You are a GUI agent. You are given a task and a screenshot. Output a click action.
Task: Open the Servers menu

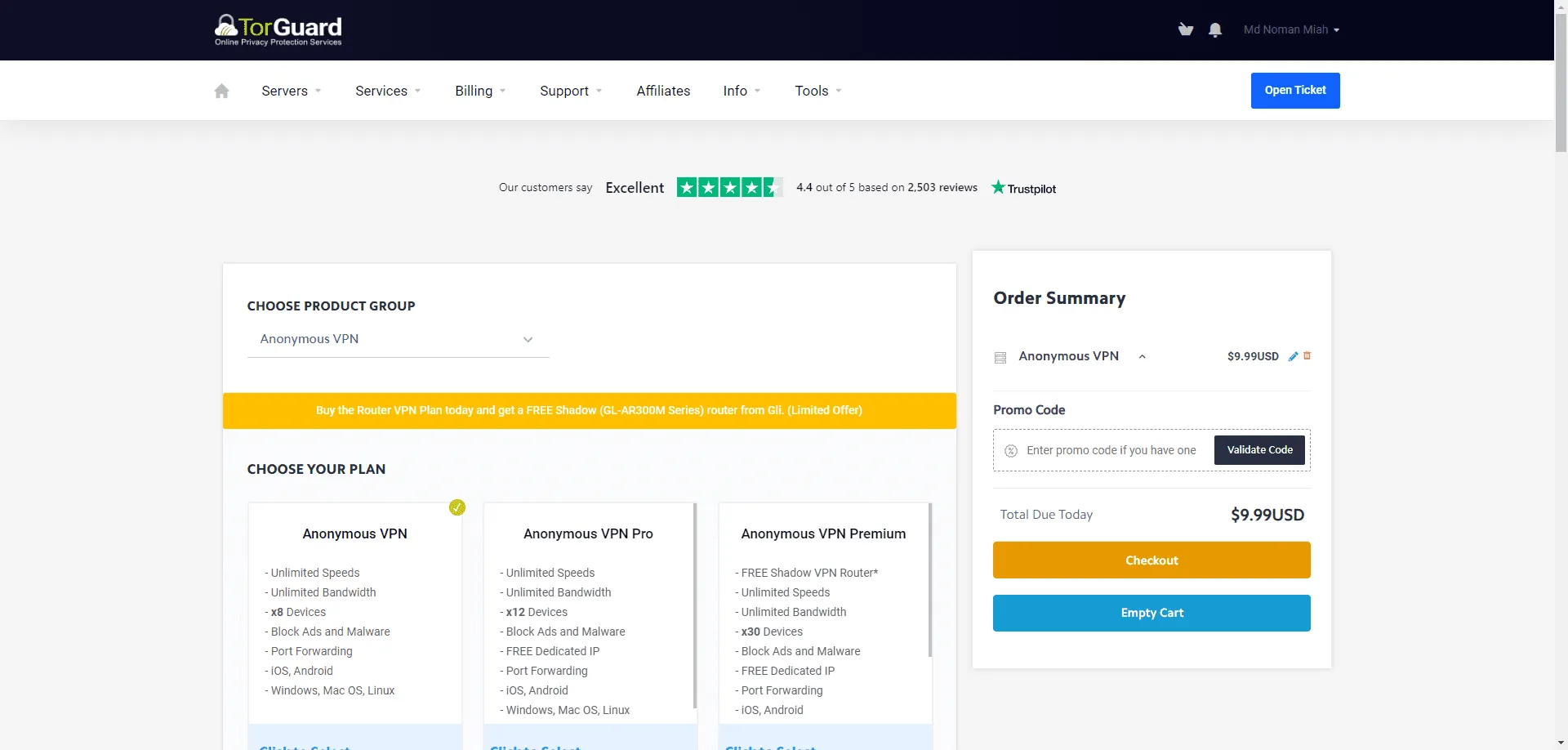[291, 91]
